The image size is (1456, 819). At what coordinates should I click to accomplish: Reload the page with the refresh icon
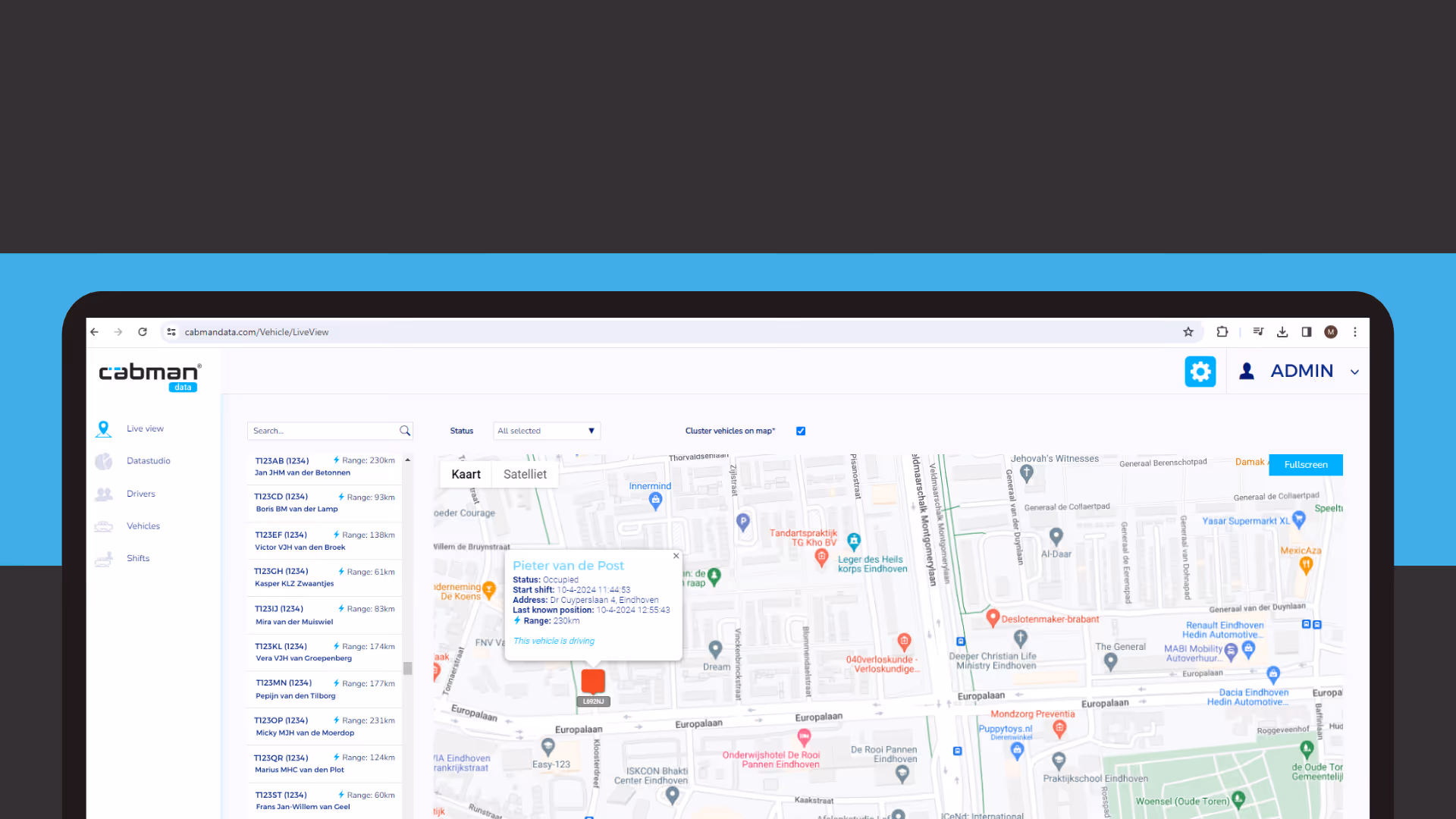click(143, 332)
